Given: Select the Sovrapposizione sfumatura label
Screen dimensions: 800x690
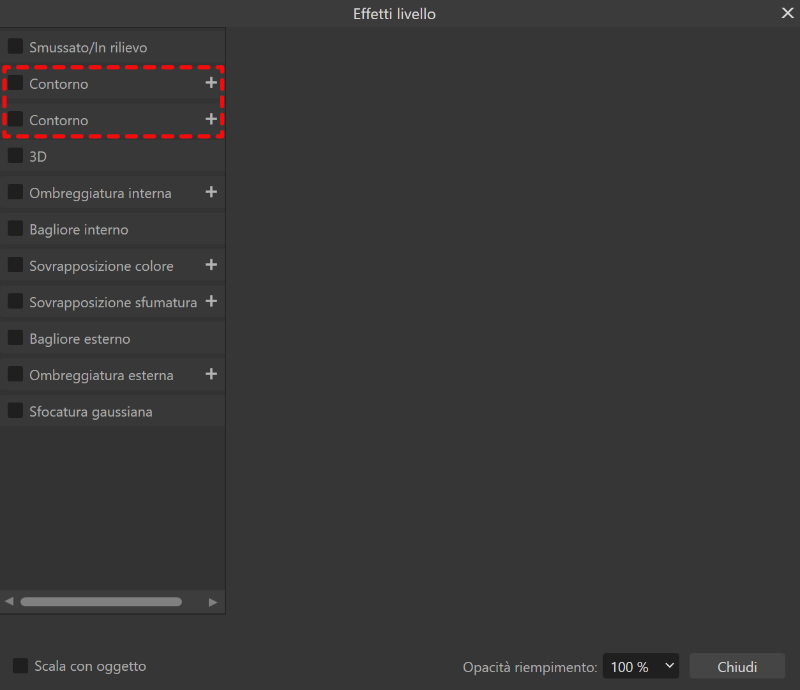Looking at the screenshot, I should coord(113,302).
